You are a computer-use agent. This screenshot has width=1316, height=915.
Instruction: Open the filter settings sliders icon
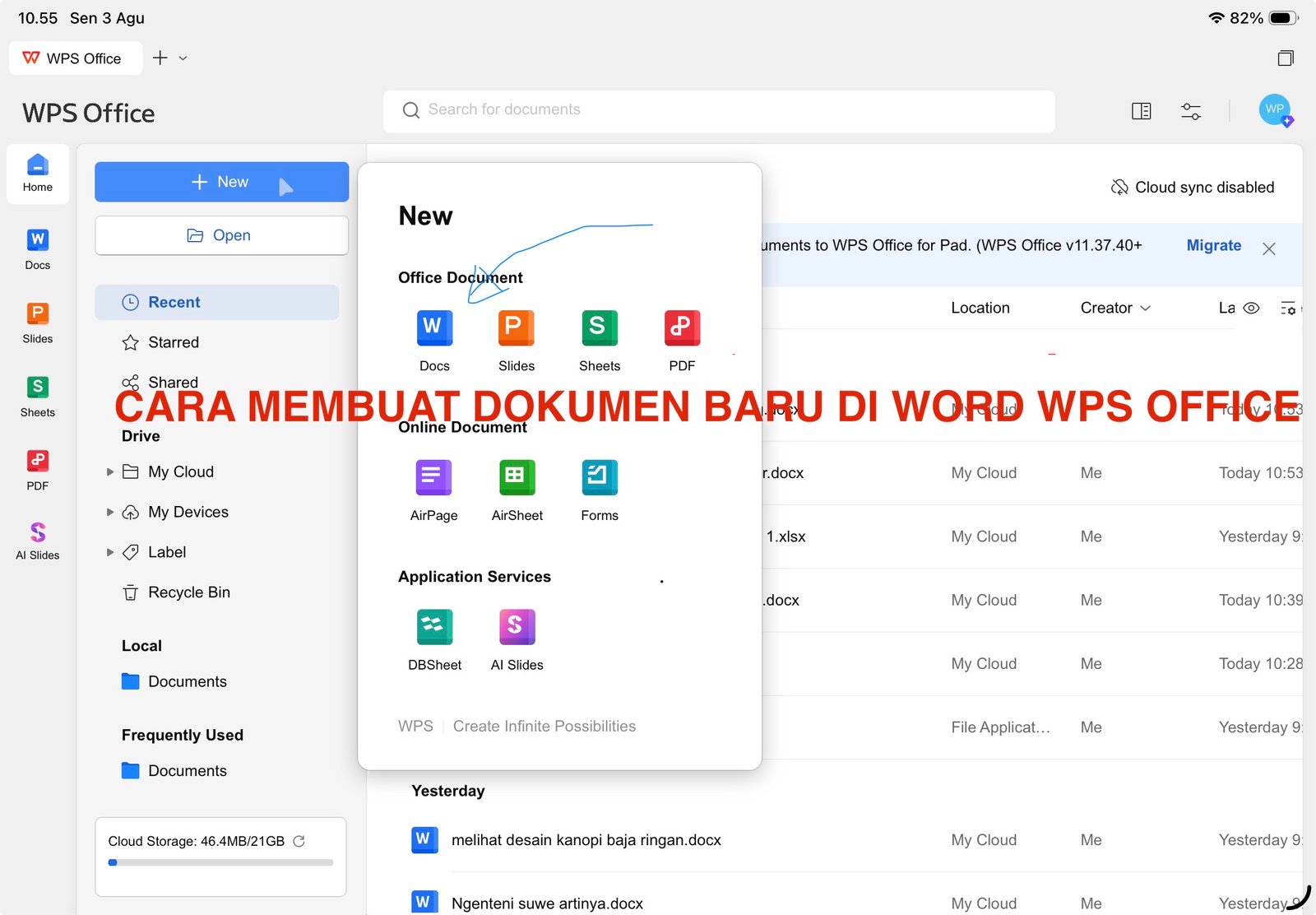(1191, 111)
